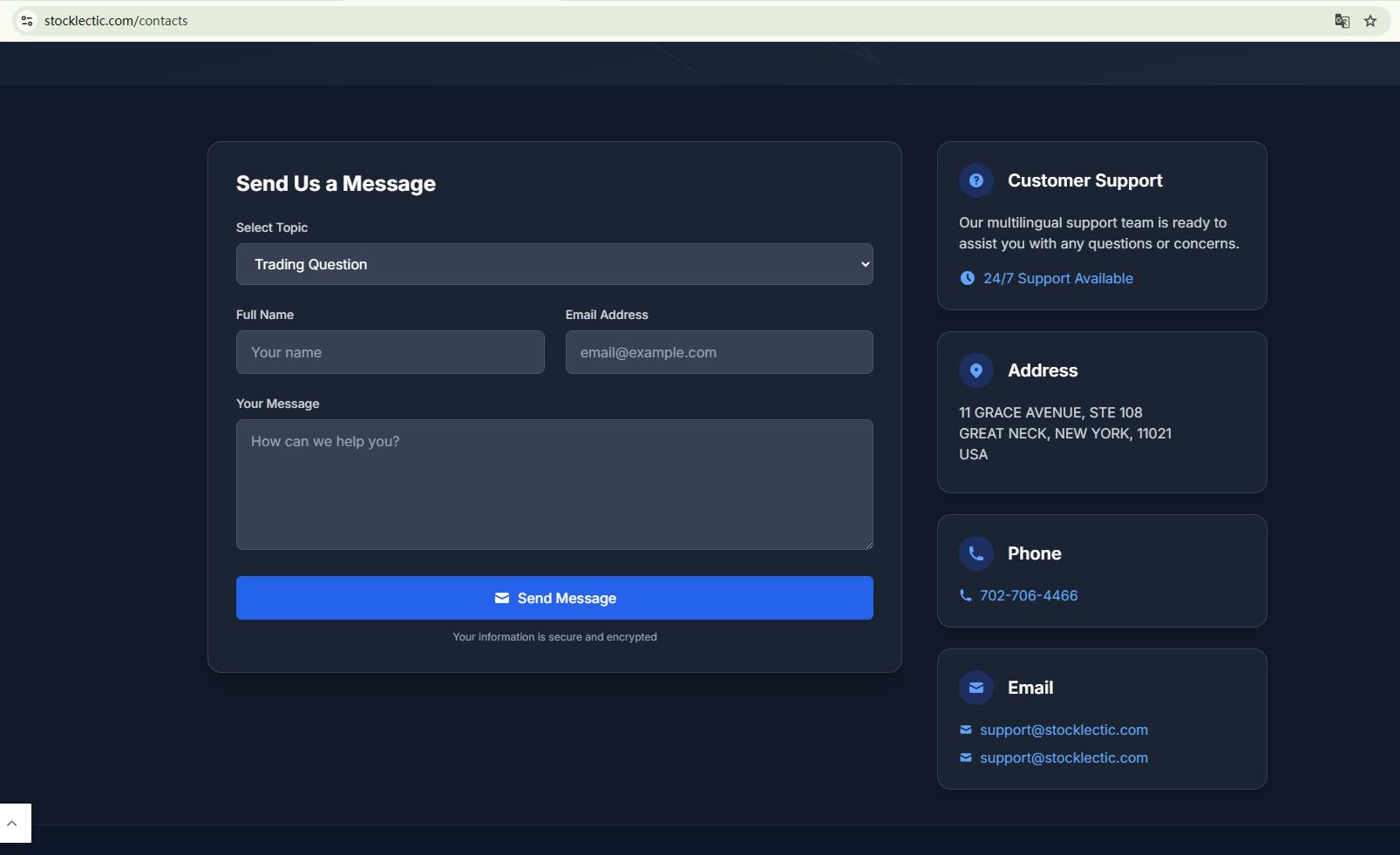Click the round envelope icon beside Email heading

pyautogui.click(x=976, y=688)
